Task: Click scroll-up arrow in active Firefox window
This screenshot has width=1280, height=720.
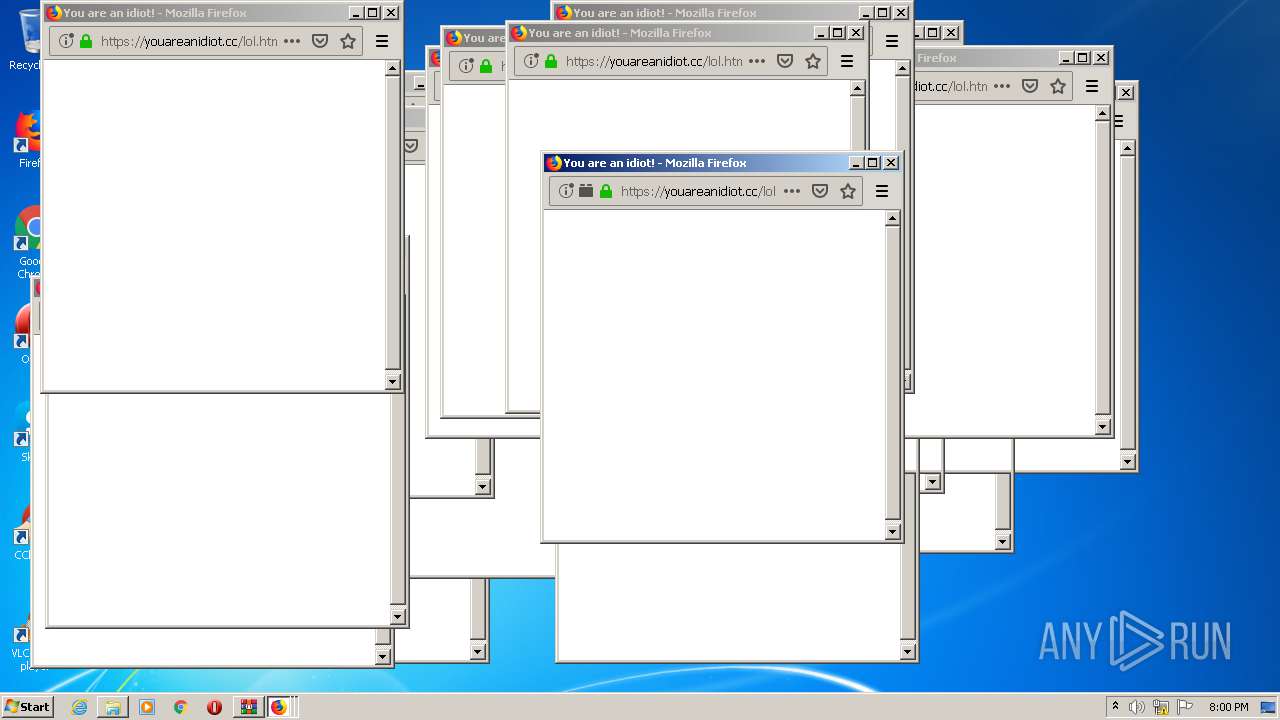Action: 893,218
